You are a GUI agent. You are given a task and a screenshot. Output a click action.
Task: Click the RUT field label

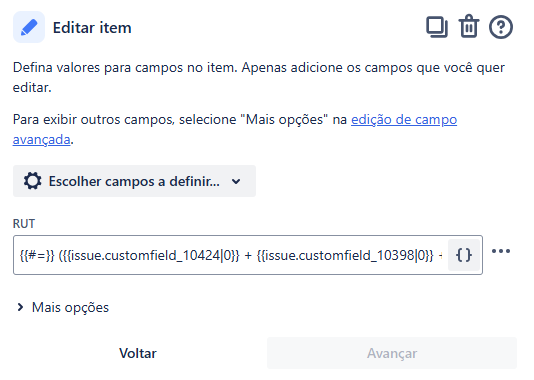coord(24,224)
